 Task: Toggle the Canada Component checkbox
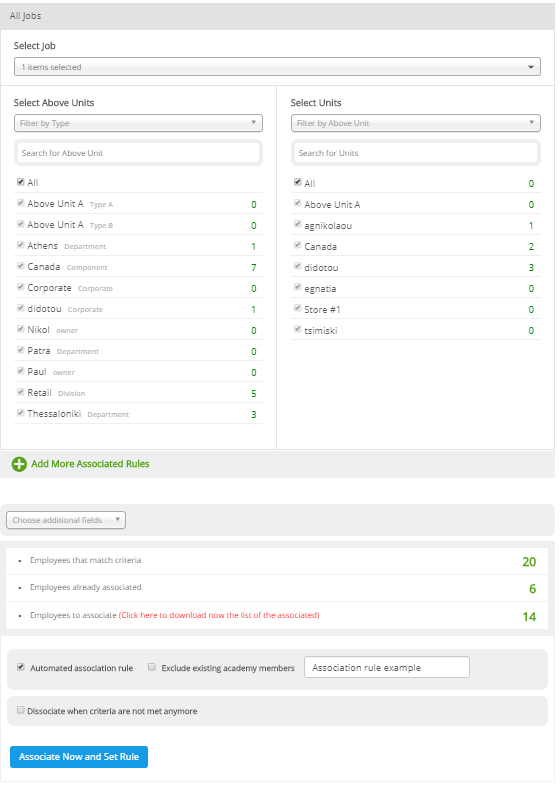point(21,266)
